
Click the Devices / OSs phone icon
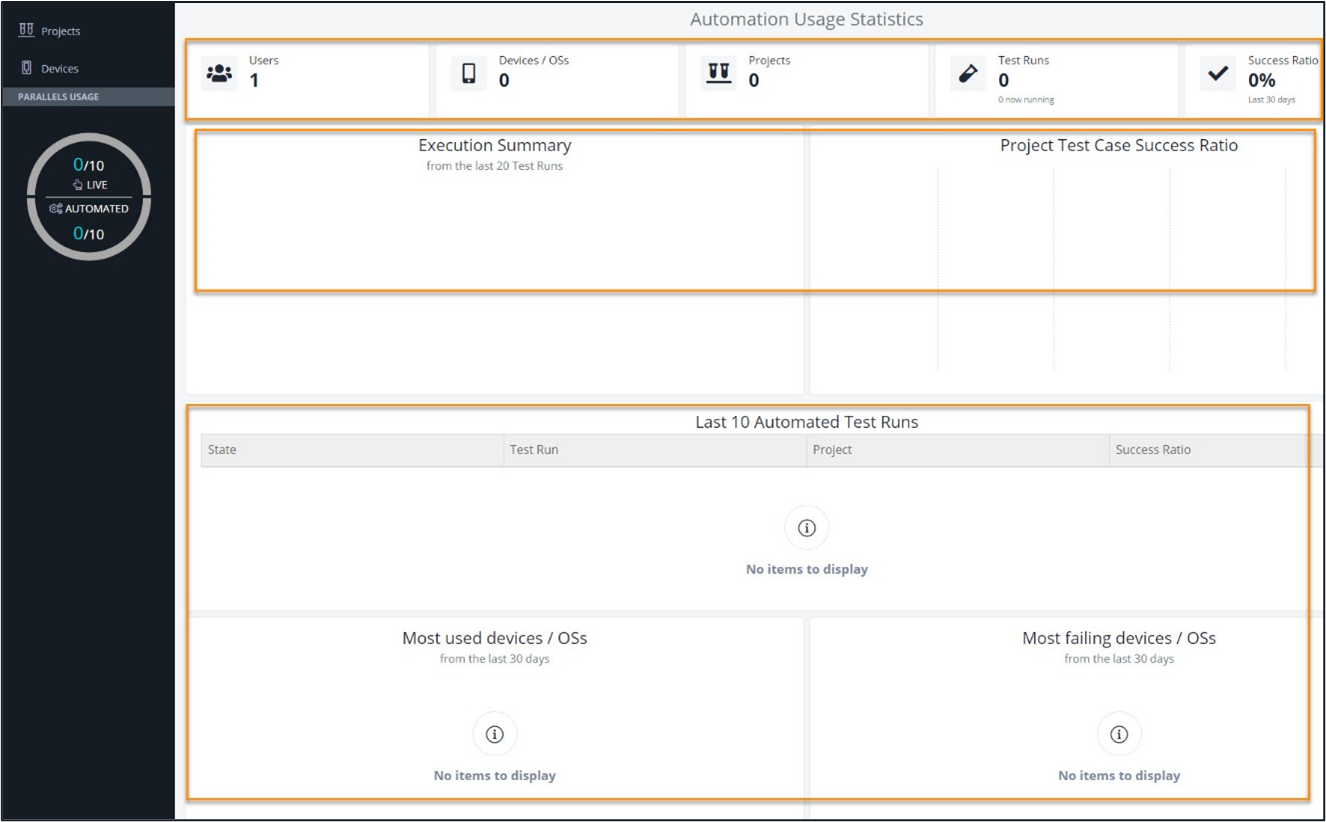point(468,74)
